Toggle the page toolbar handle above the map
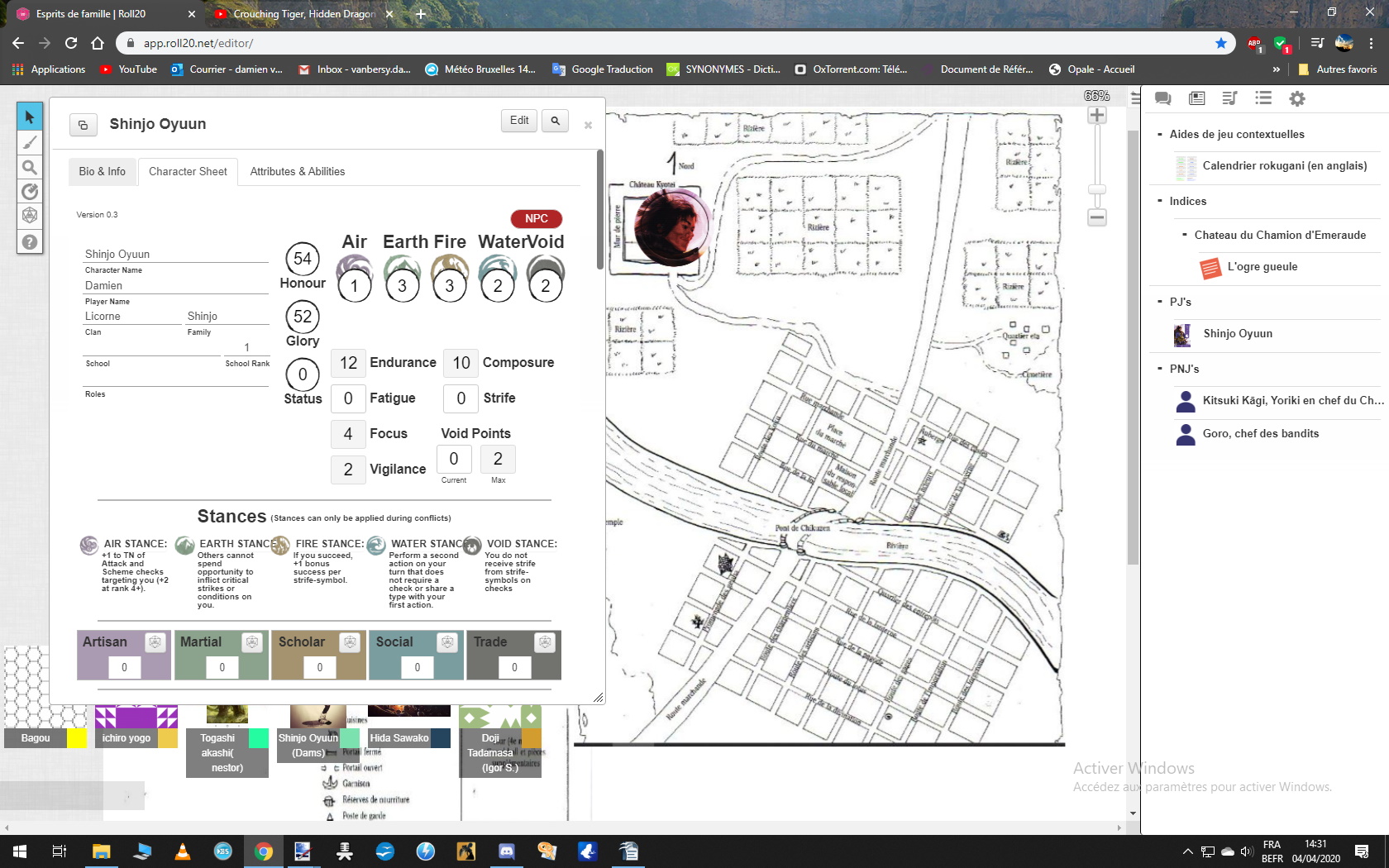Image resolution: width=1389 pixels, height=868 pixels. pos(1136,98)
